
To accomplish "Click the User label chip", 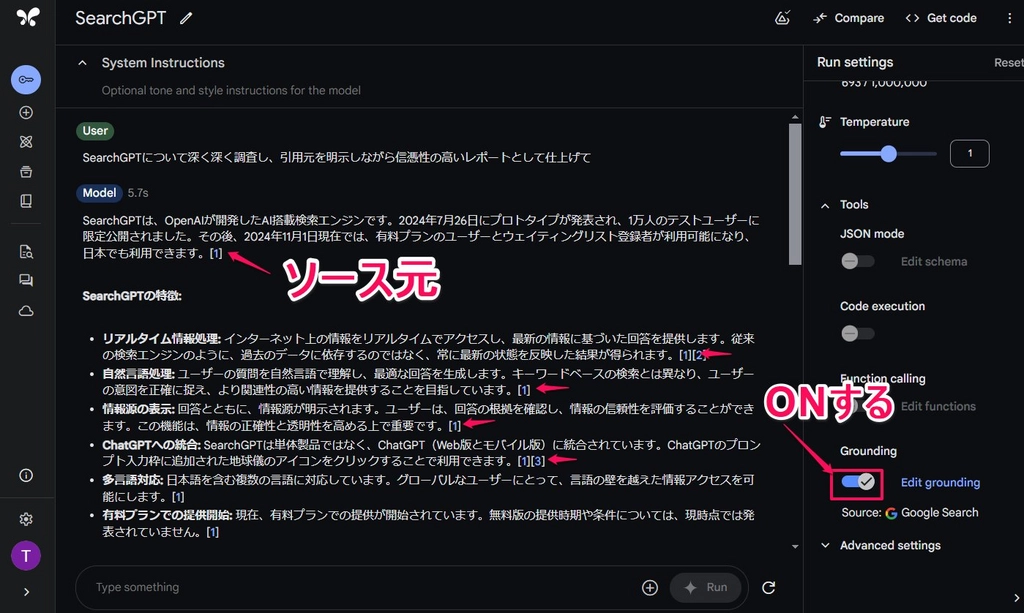I will coord(95,131).
